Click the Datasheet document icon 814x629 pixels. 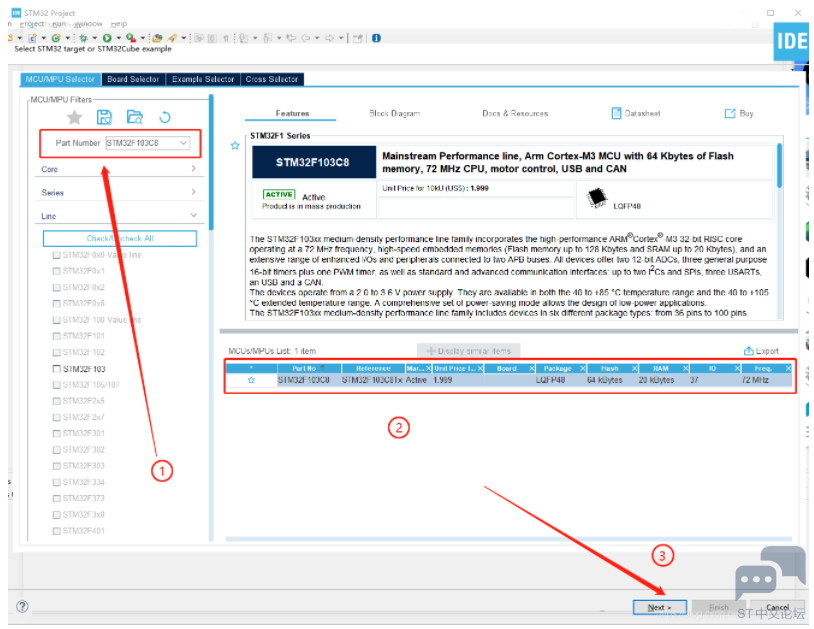616,113
